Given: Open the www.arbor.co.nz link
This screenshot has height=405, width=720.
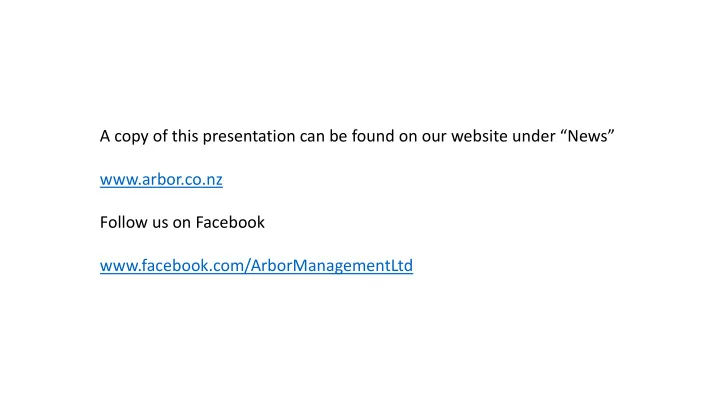Looking at the screenshot, I should tap(161, 179).
